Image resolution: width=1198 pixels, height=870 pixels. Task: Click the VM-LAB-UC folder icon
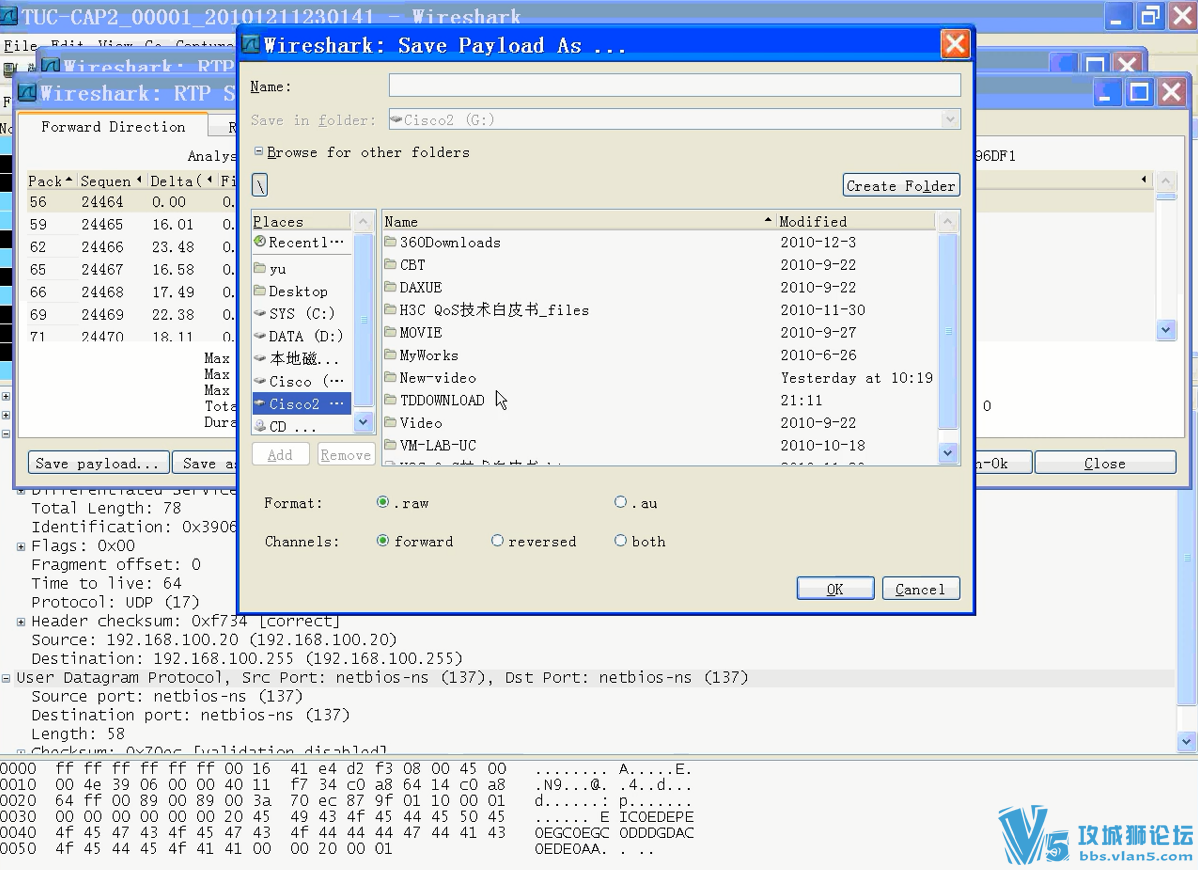coord(390,446)
